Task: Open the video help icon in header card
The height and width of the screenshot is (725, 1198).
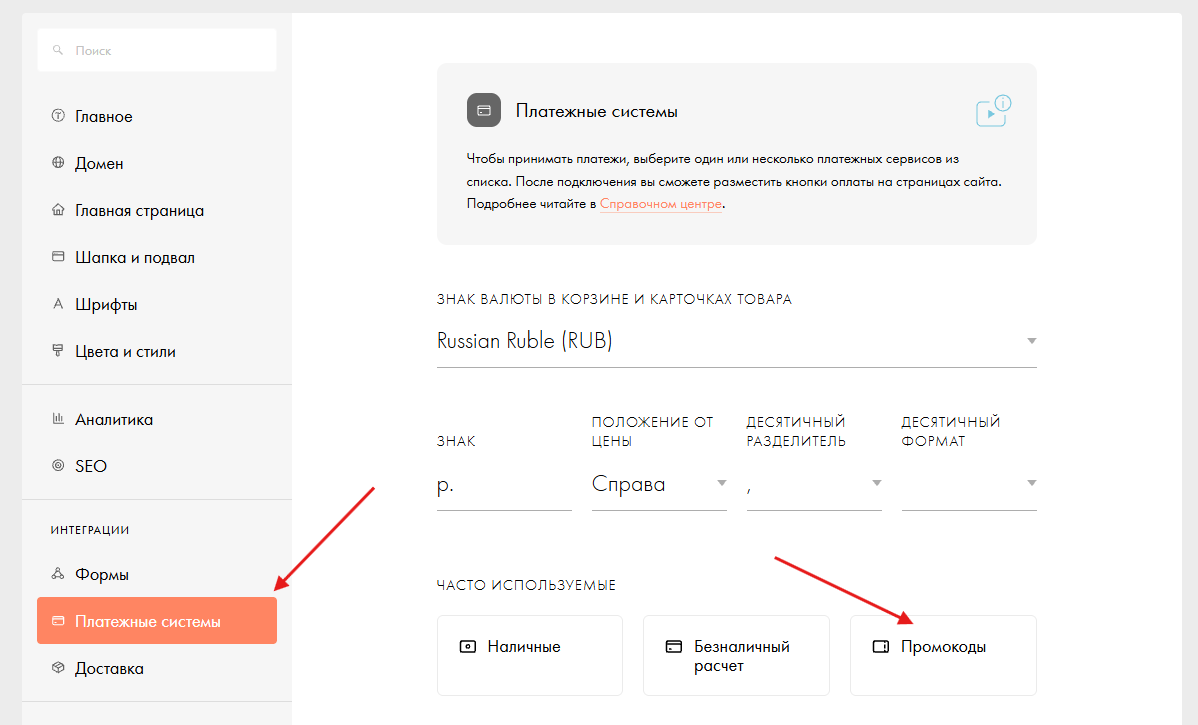Action: tap(993, 112)
